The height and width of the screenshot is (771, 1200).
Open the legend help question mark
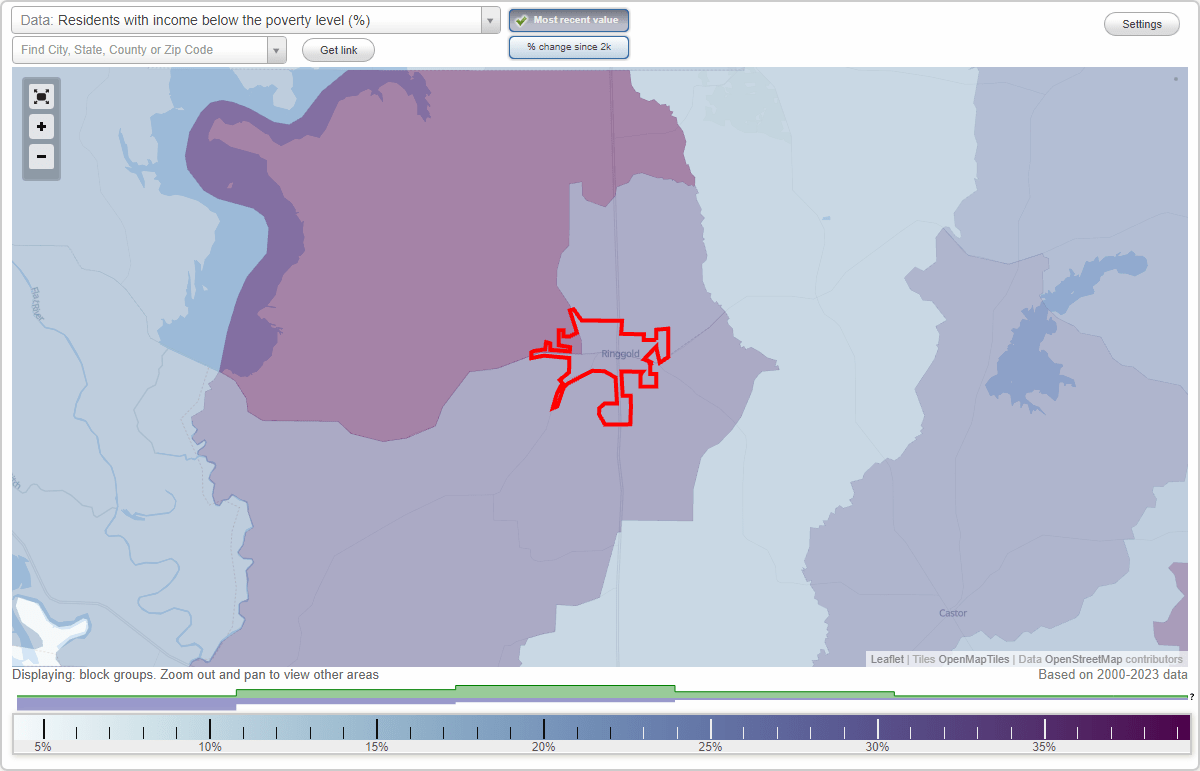1193,696
